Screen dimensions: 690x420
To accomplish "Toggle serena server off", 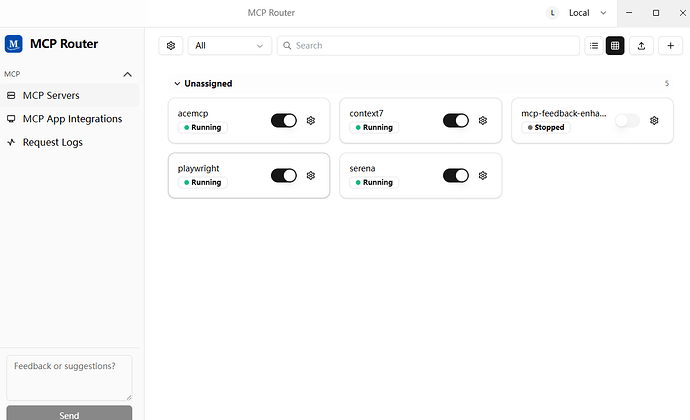I will pos(455,175).
